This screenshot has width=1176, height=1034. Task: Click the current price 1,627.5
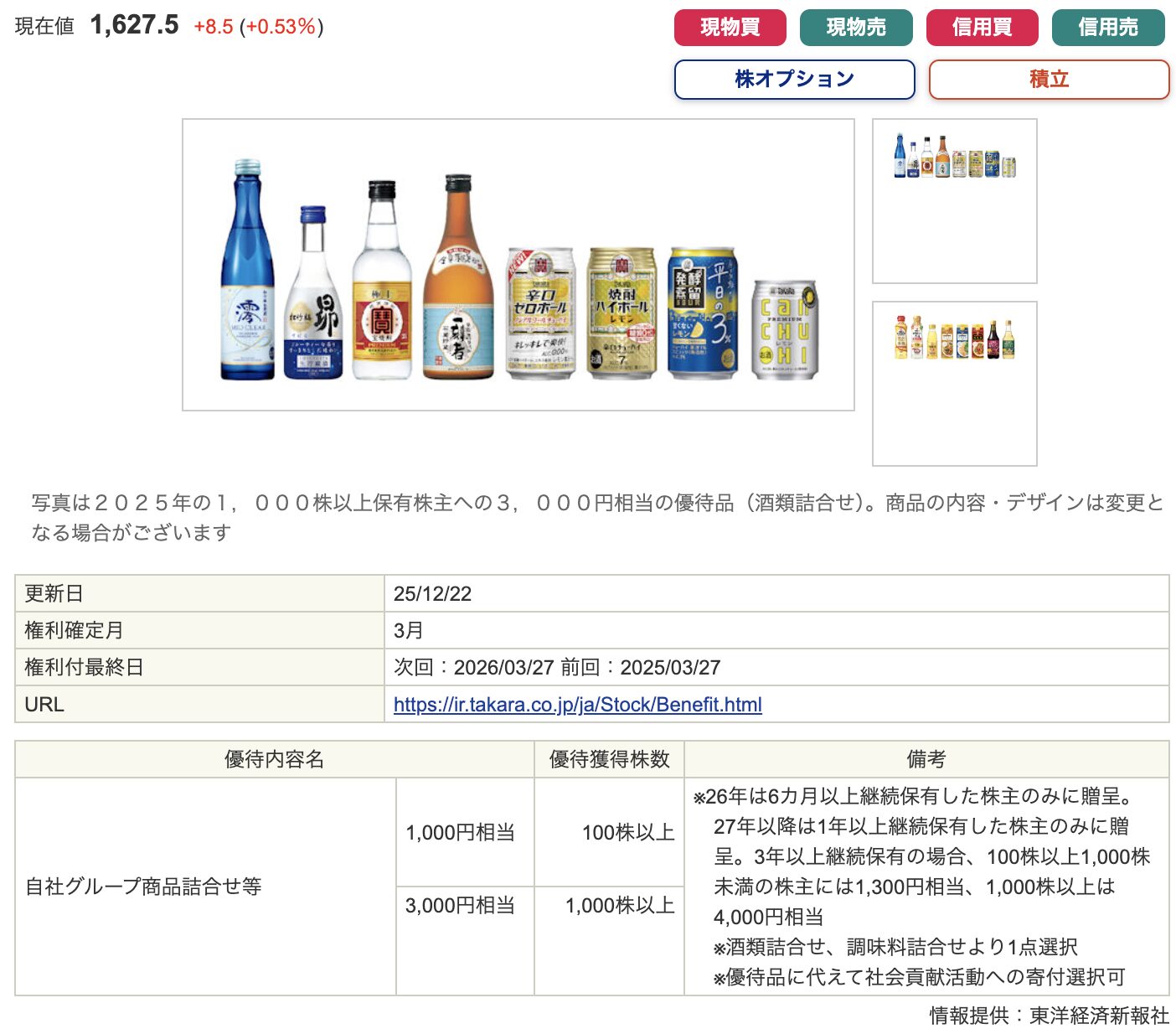coord(134,25)
